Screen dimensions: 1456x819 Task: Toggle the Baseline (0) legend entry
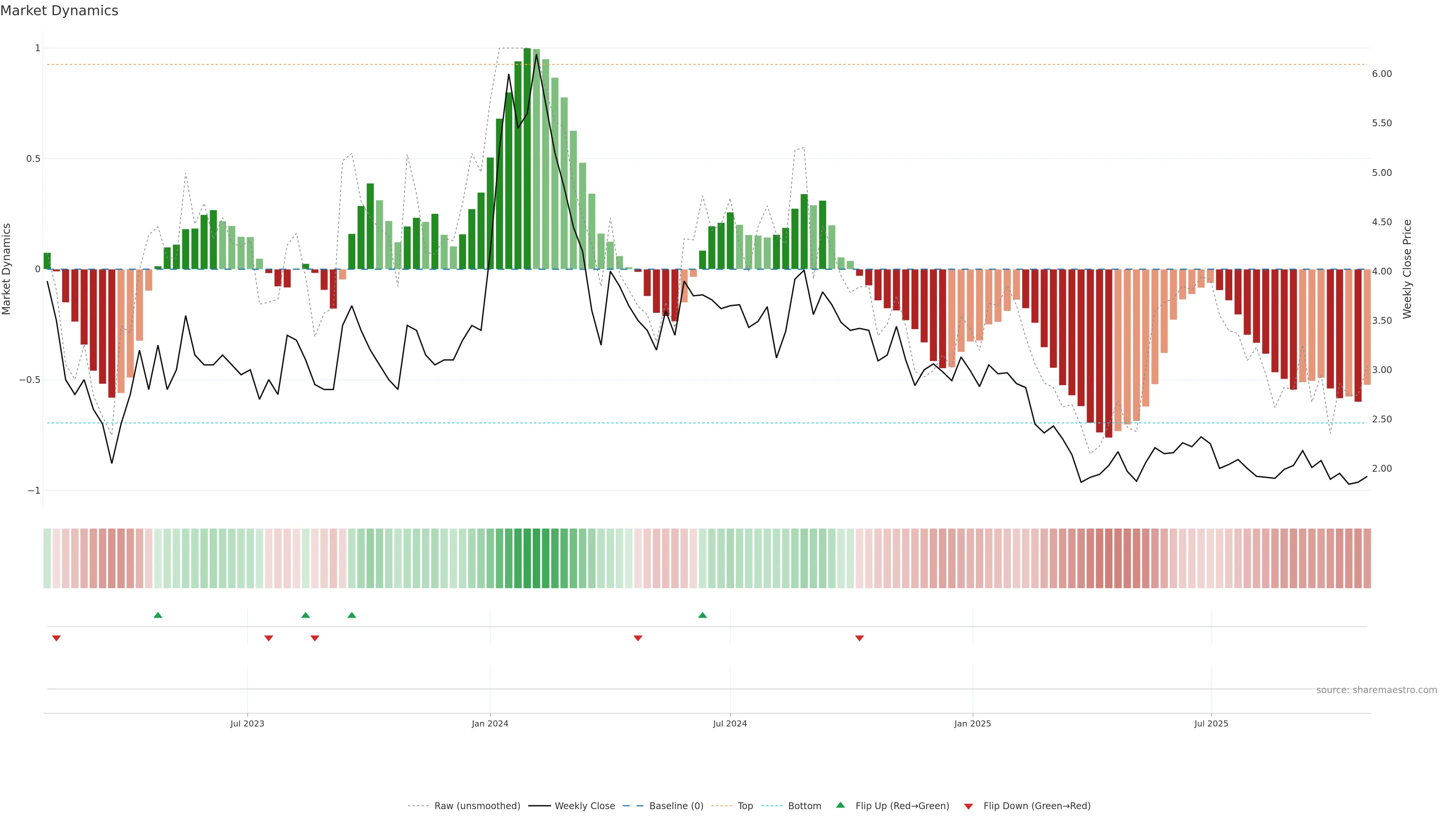[676, 805]
